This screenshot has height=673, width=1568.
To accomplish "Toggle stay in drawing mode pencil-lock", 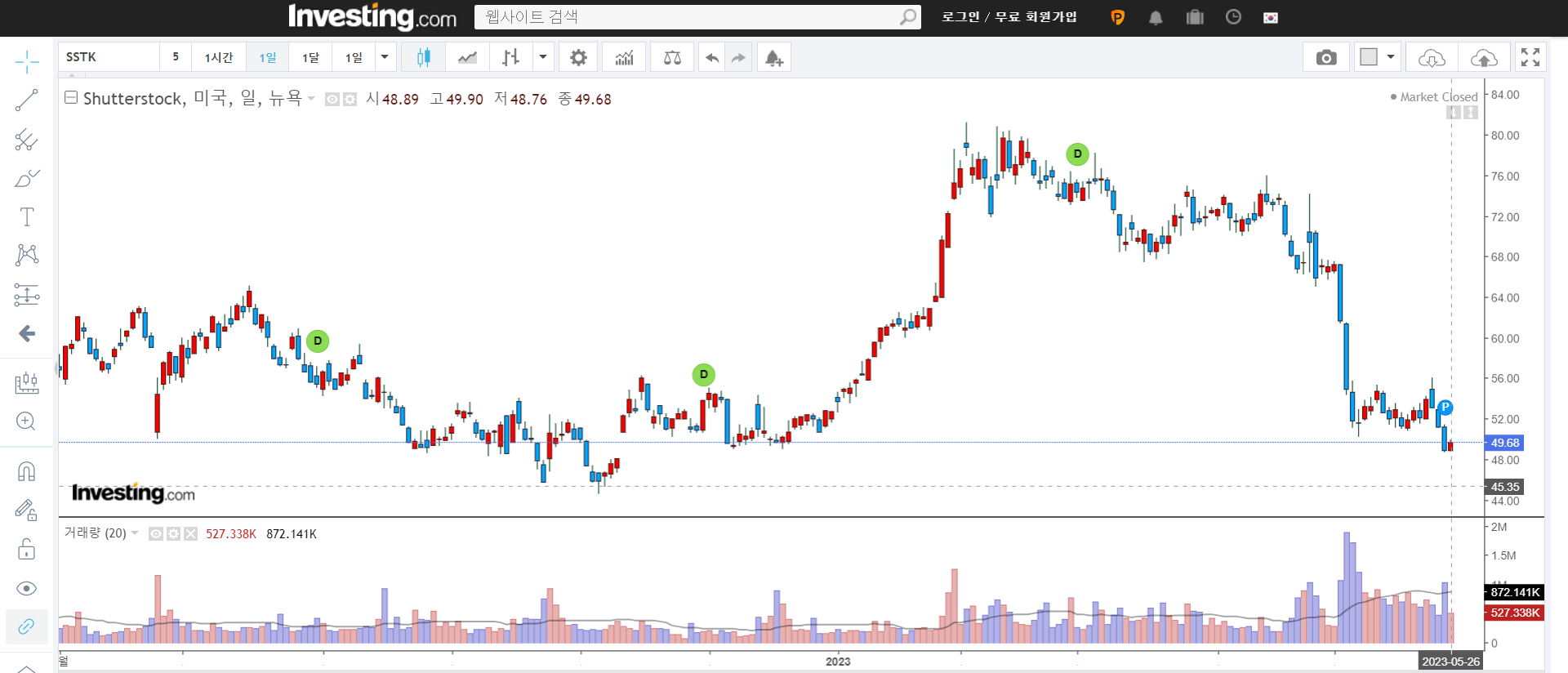I will click(26, 510).
